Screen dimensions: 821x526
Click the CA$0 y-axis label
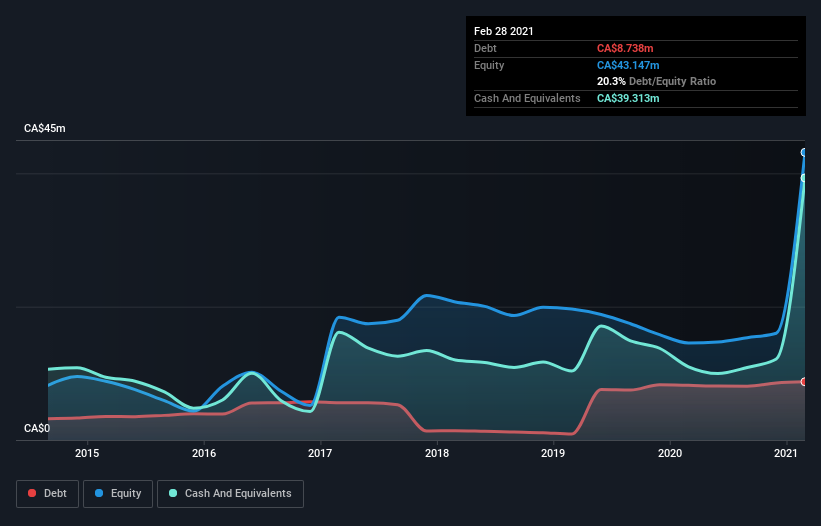pyautogui.click(x=37, y=428)
